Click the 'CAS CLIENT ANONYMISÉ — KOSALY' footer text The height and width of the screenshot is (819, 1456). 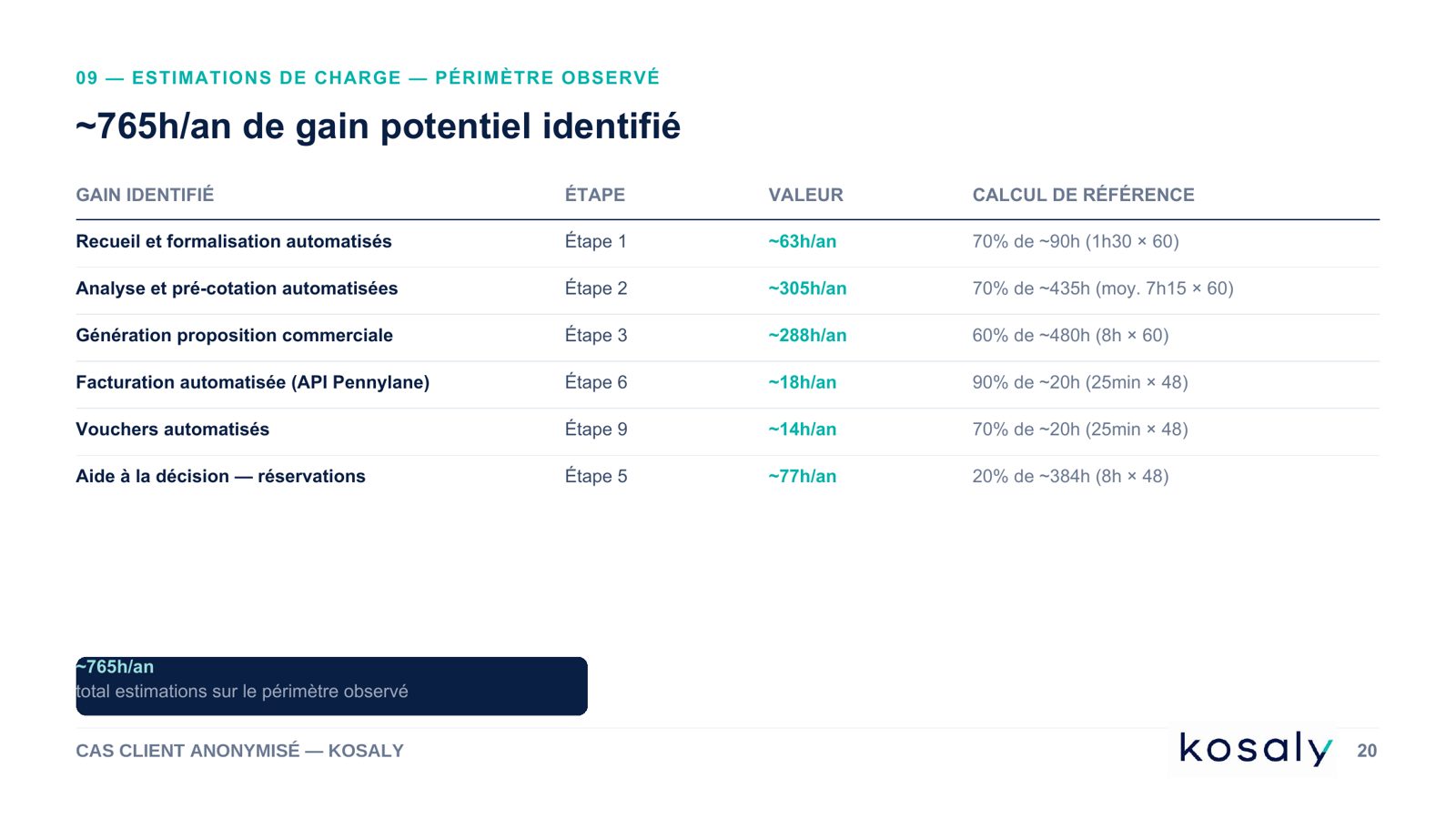click(239, 751)
